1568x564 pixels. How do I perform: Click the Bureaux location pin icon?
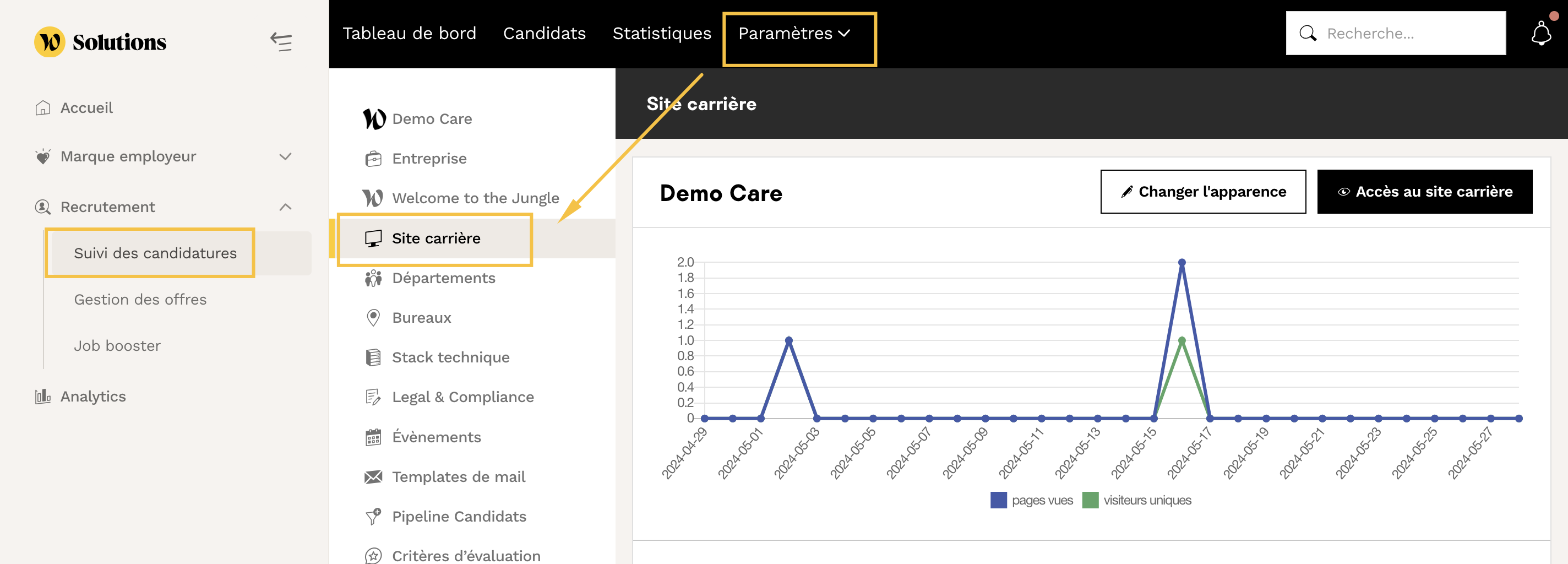click(373, 318)
